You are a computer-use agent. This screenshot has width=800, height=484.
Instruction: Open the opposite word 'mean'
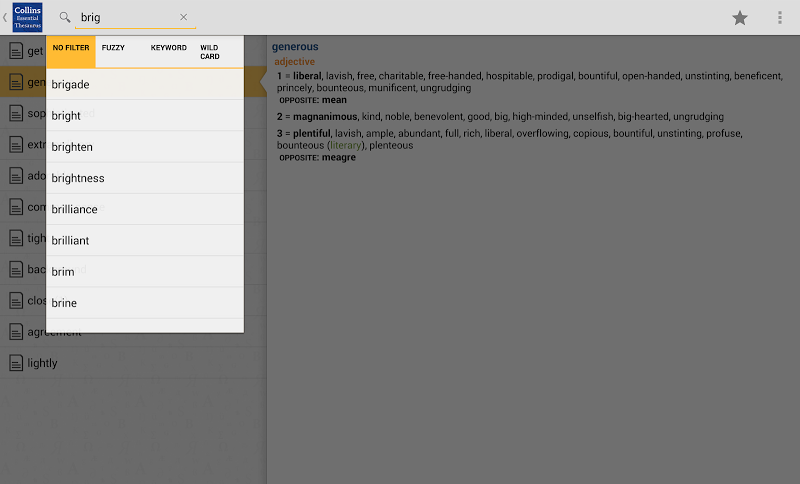(x=334, y=100)
